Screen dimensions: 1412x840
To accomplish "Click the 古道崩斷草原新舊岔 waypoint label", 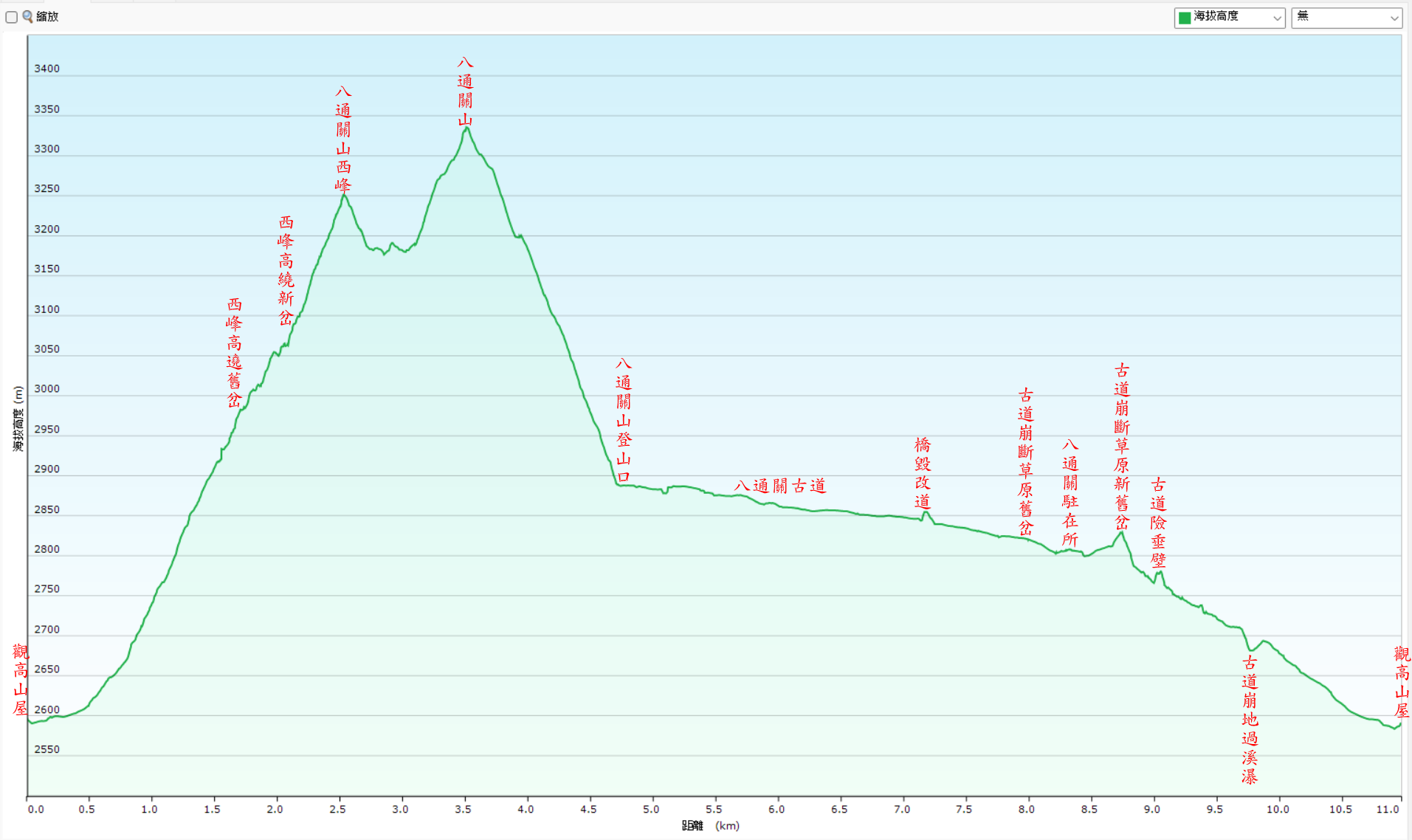I will (x=1122, y=446).
